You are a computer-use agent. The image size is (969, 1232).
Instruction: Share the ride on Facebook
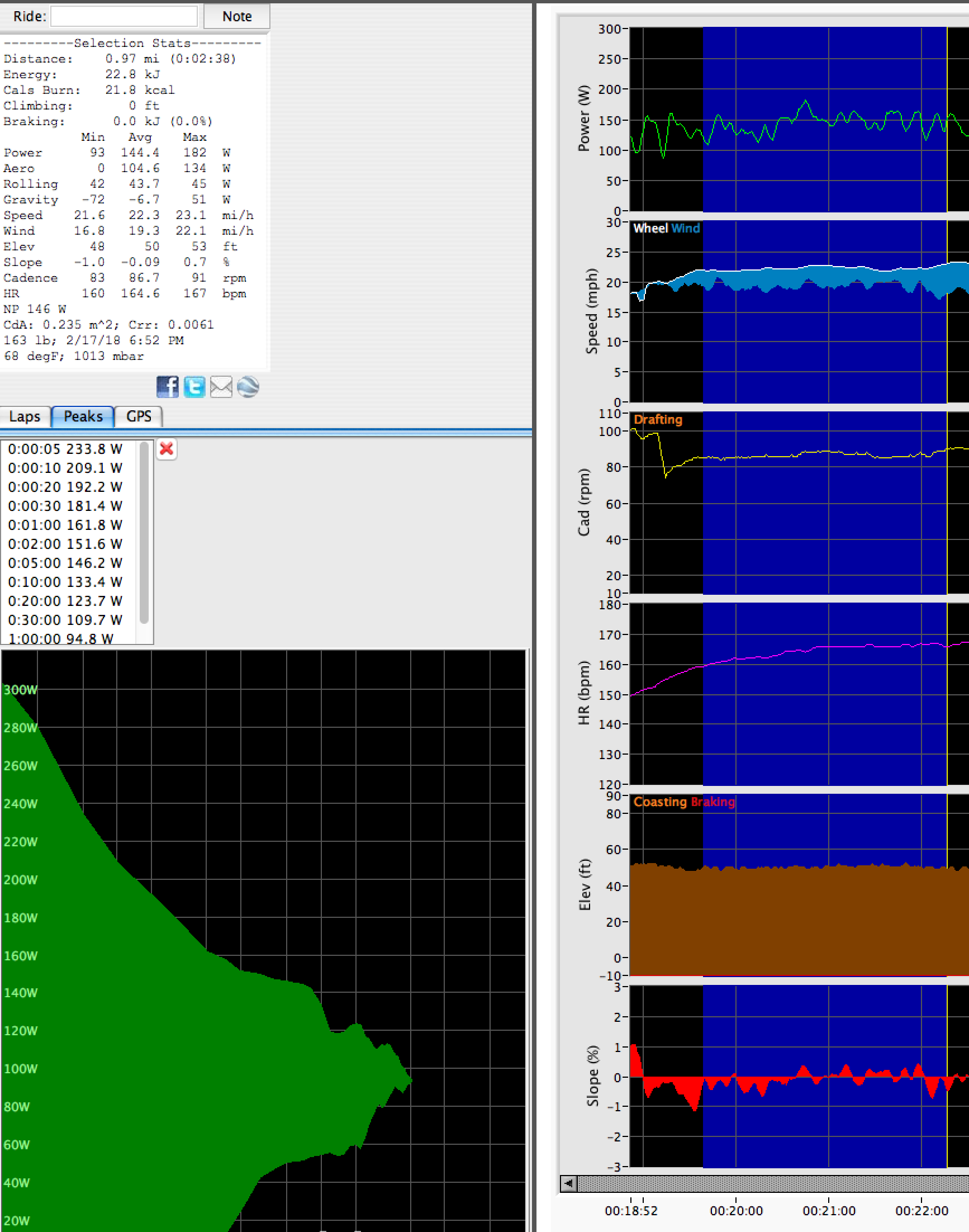(x=169, y=387)
